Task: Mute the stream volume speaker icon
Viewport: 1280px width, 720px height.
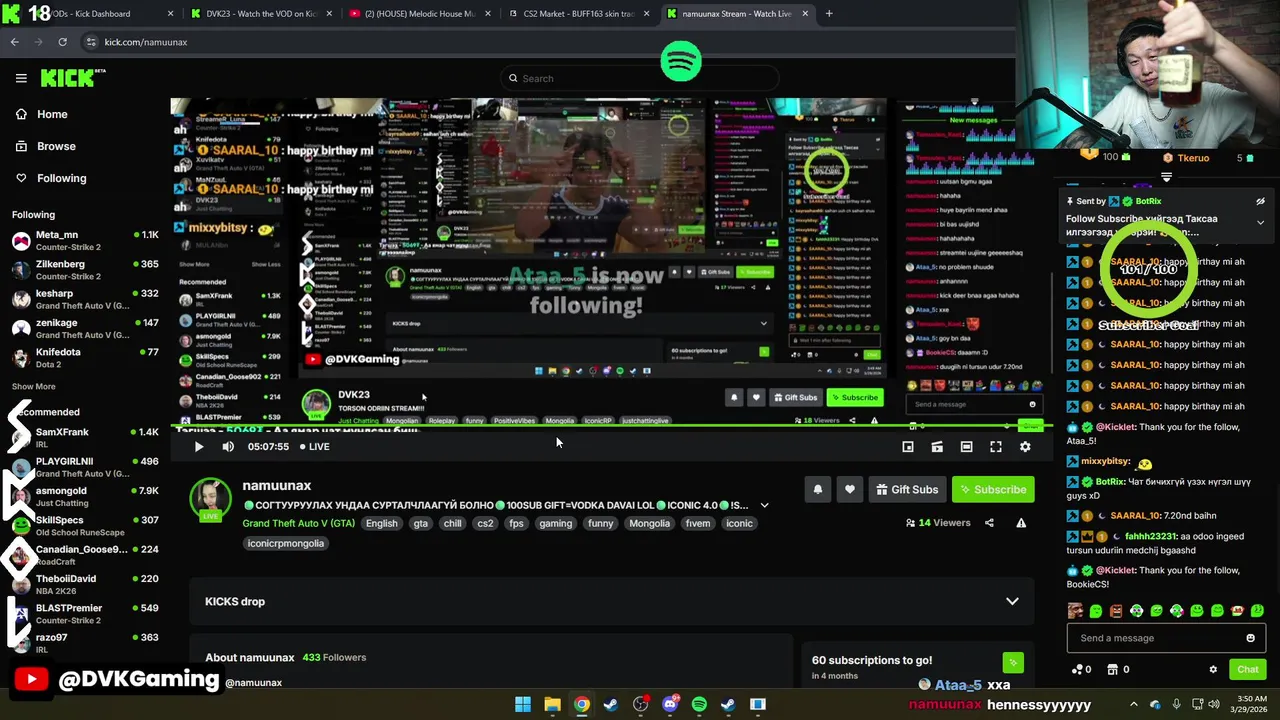Action: [228, 447]
